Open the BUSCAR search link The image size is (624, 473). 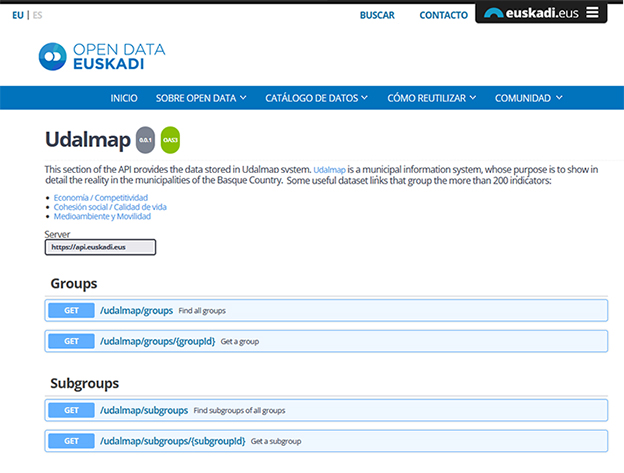coord(377,15)
